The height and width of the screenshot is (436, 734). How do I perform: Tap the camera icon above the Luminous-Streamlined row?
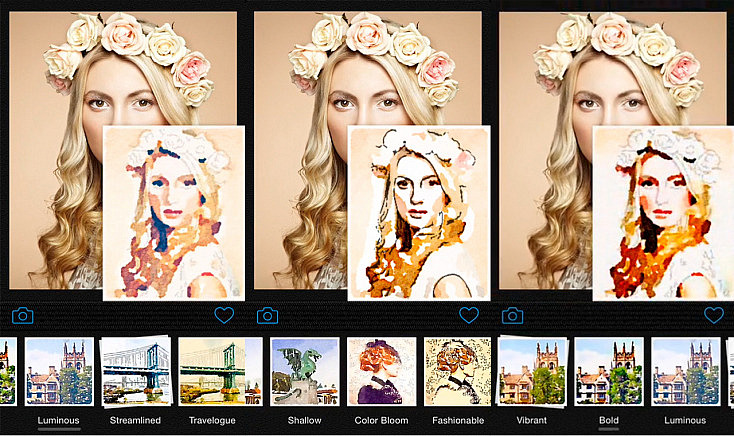pyautogui.click(x=22, y=316)
